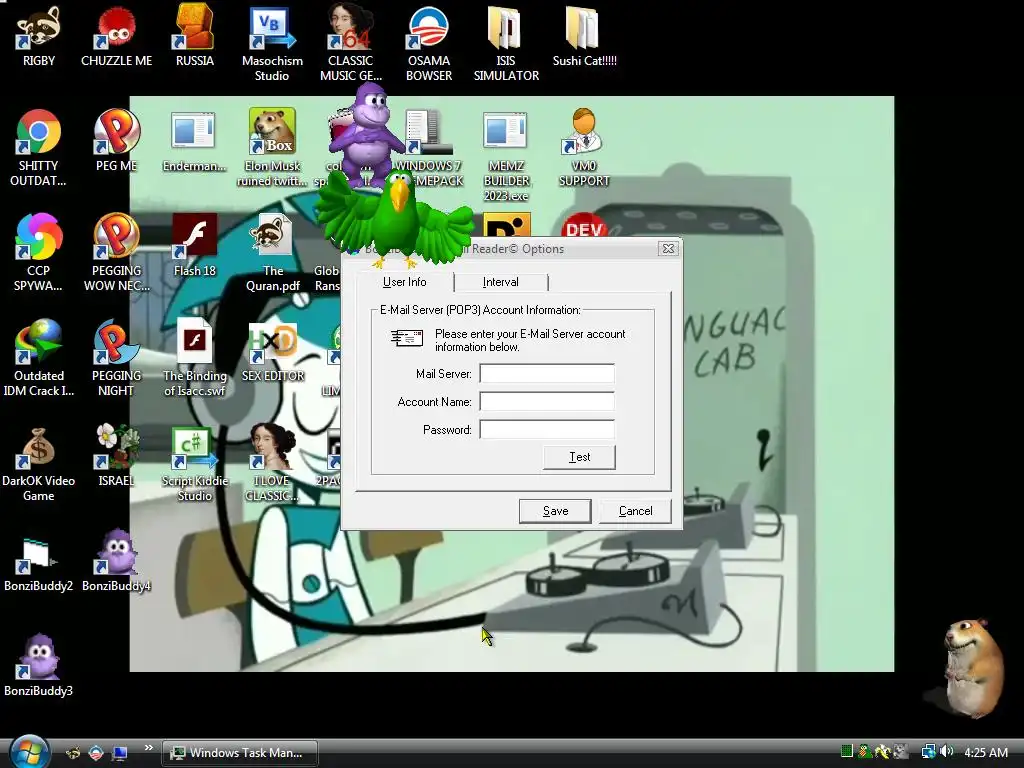Click the purple Bonzi gorilla character

click(x=367, y=134)
